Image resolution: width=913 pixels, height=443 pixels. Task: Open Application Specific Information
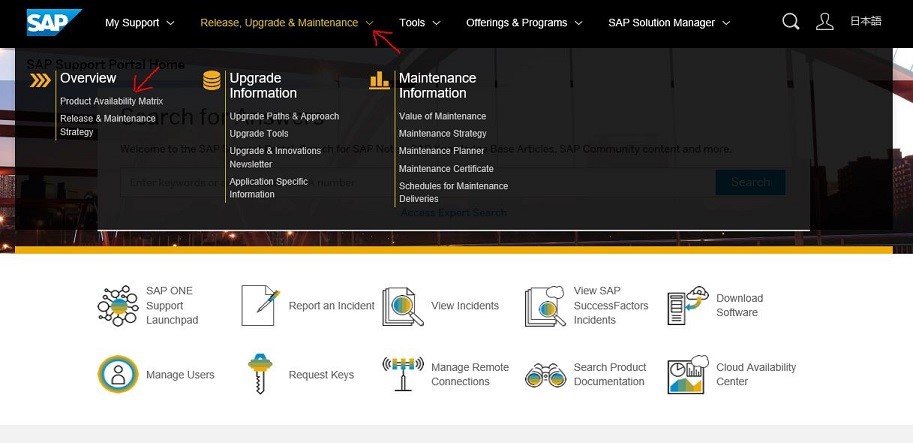coord(268,187)
